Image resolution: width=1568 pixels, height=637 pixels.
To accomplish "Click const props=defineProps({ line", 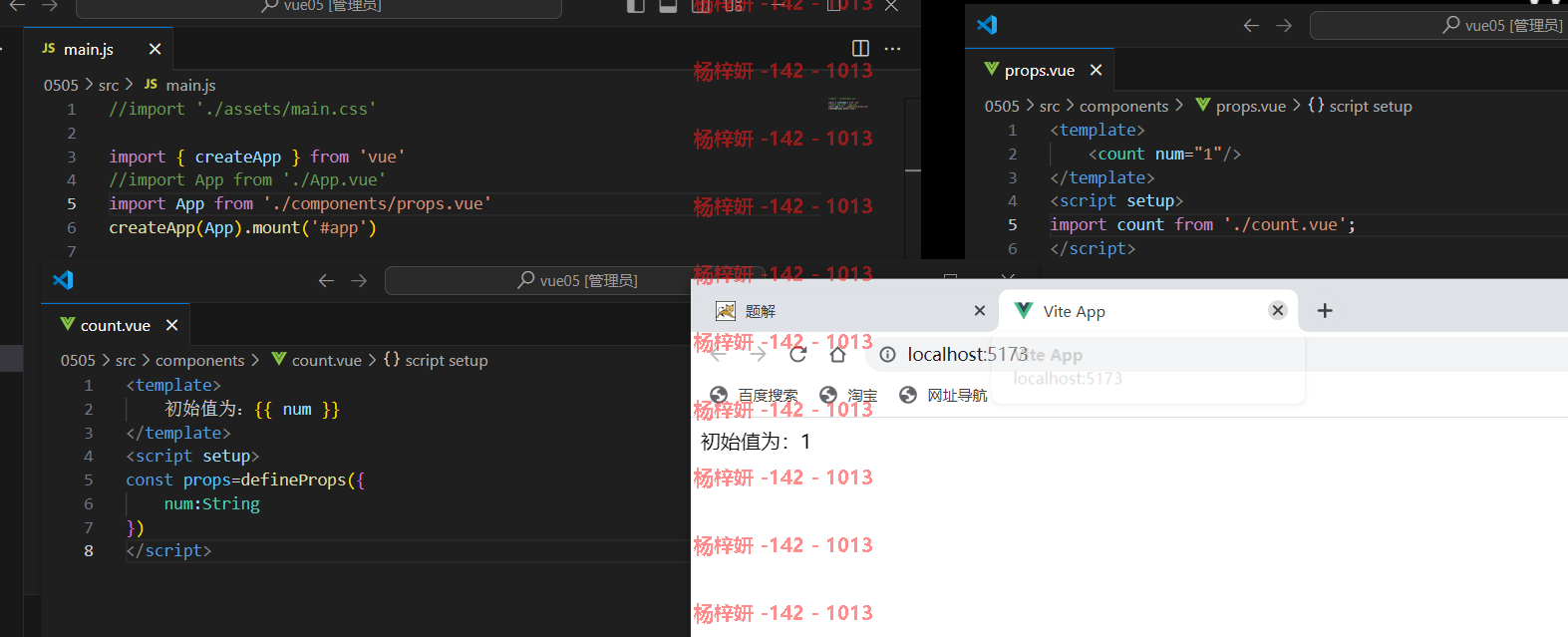I will click(x=245, y=479).
